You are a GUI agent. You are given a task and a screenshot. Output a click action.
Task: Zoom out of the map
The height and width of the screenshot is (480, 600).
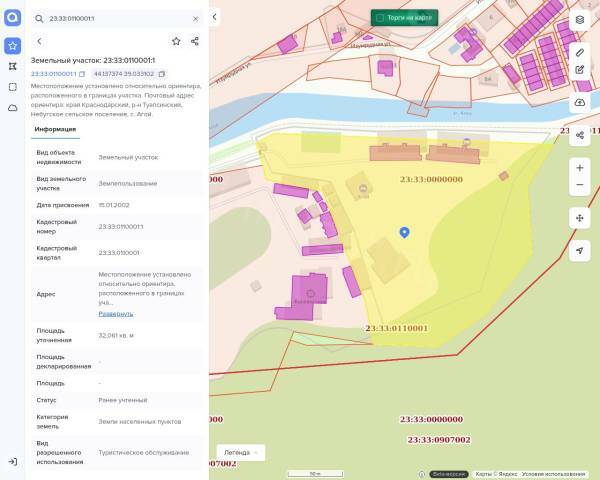pyautogui.click(x=580, y=185)
